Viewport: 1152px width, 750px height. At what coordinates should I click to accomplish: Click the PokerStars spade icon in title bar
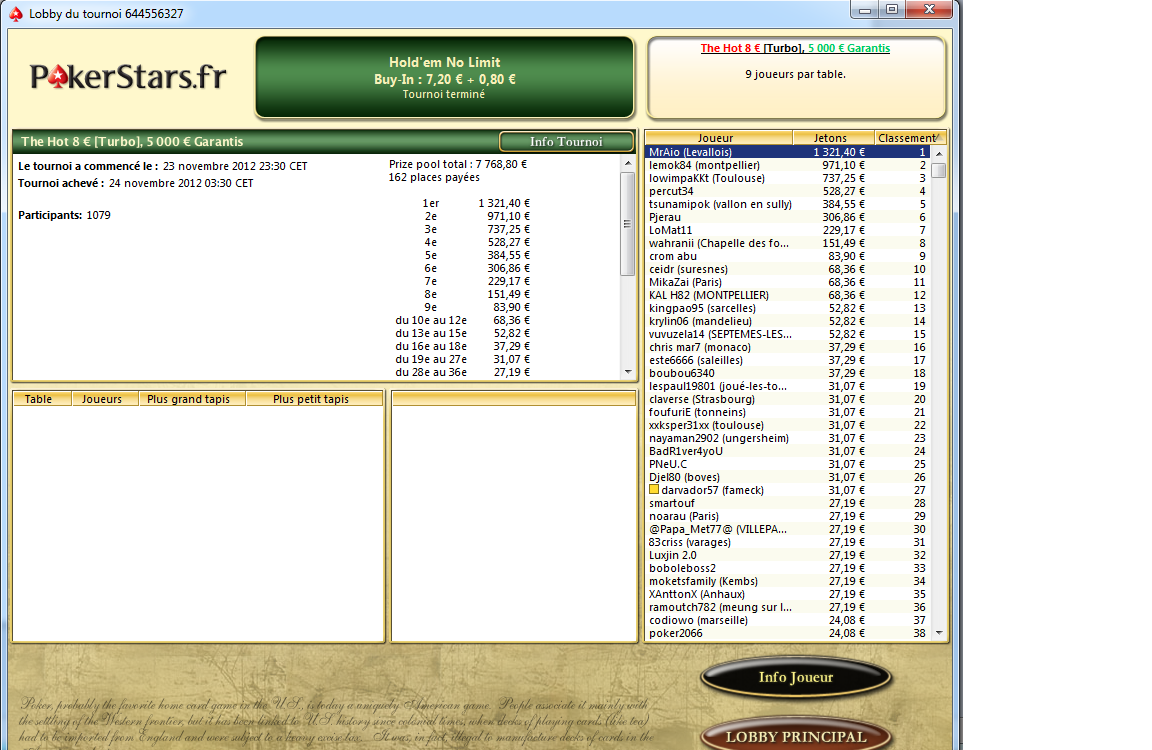(15, 13)
